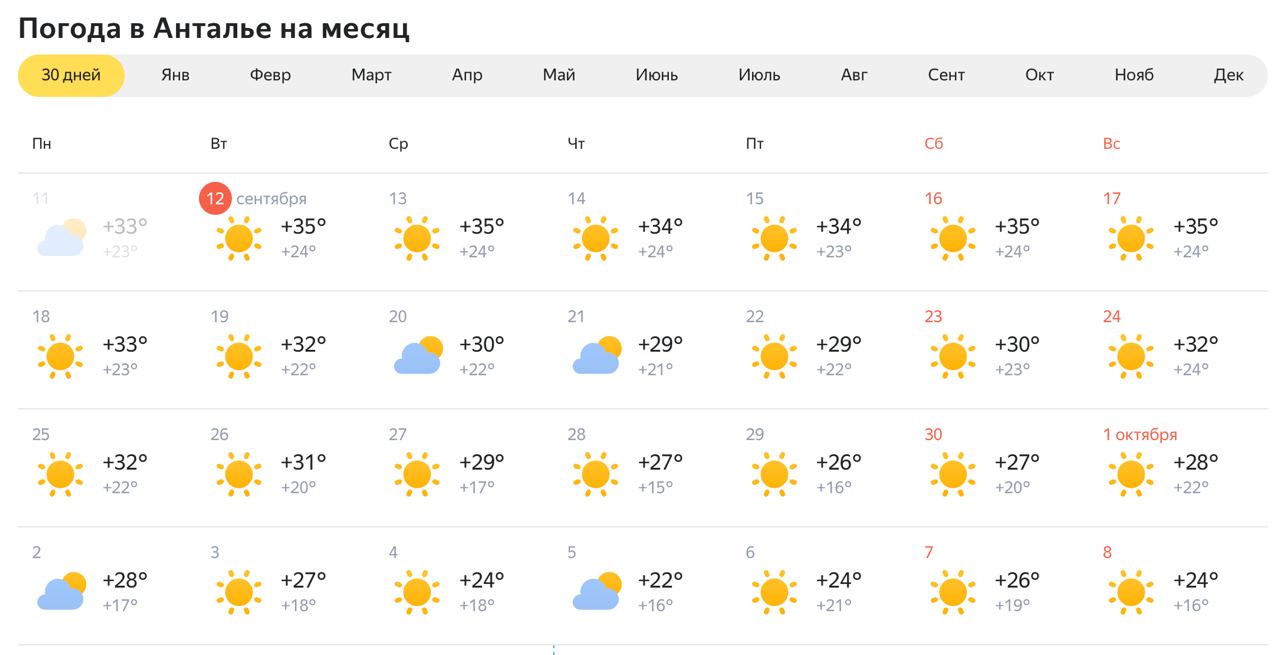Open the Сент month tab
Image resolution: width=1280 pixels, height=655 pixels.
coord(946,75)
